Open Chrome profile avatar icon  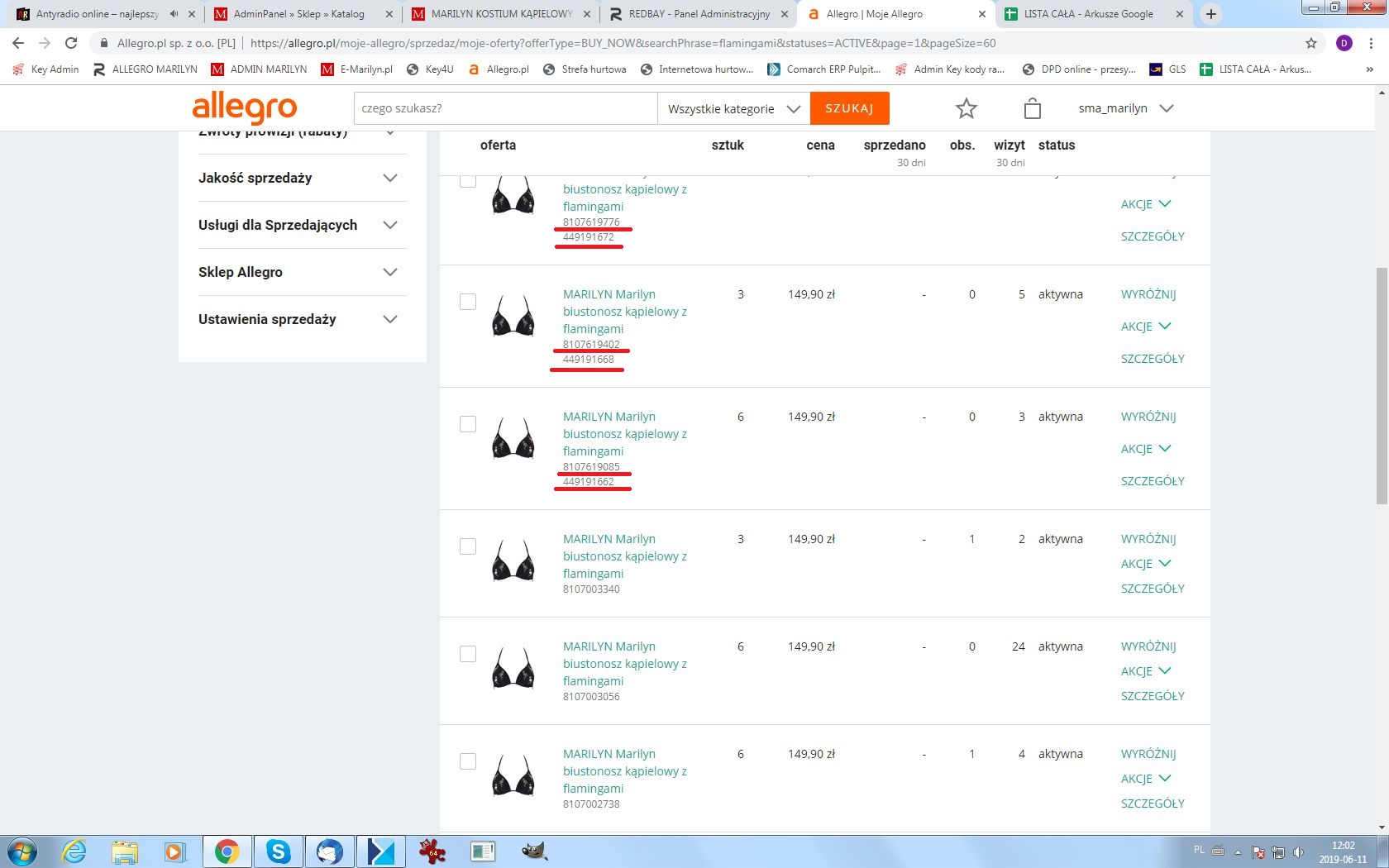(x=1344, y=43)
